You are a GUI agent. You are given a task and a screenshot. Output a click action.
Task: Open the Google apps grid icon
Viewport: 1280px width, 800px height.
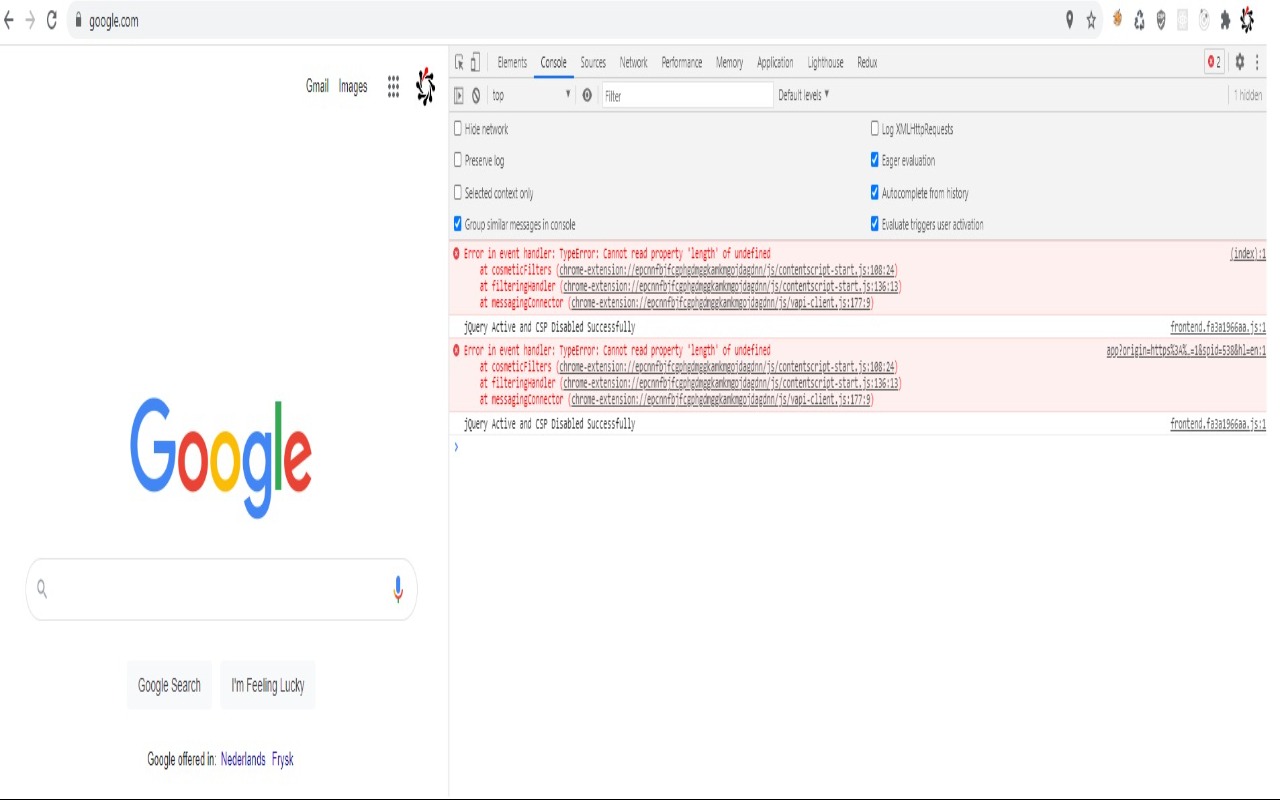click(x=393, y=87)
